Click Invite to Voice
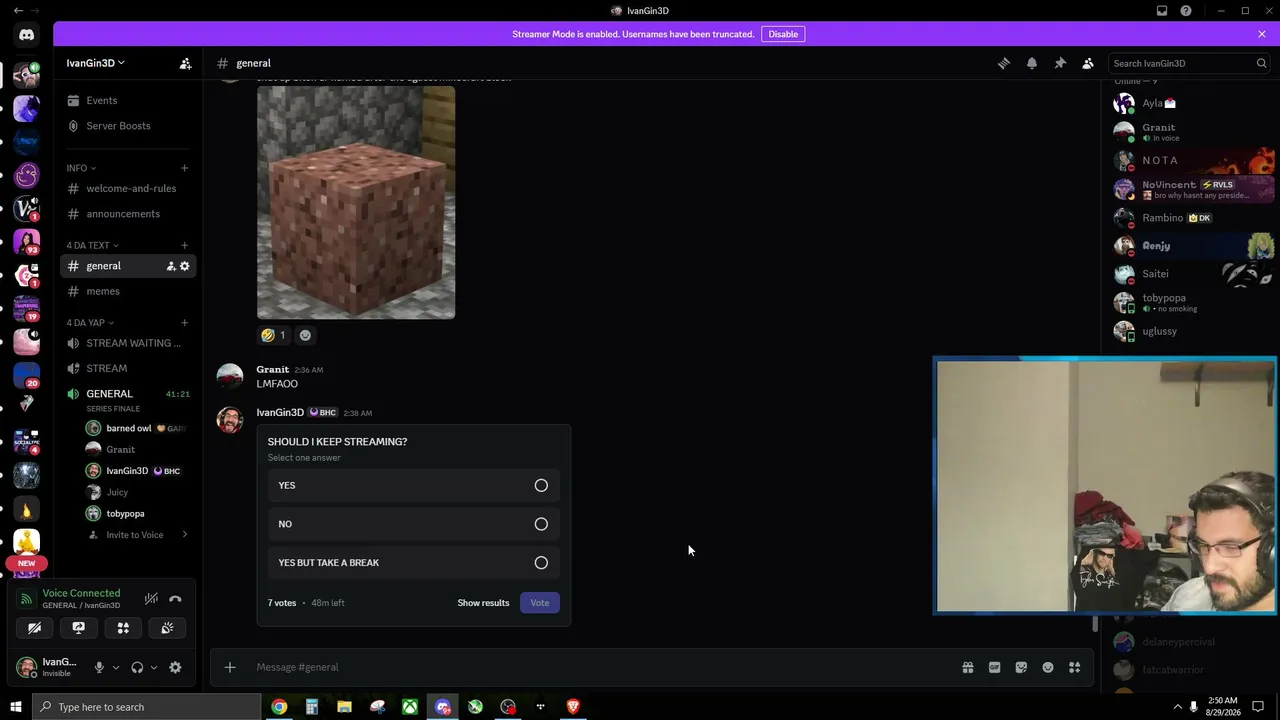Viewport: 1280px width, 720px height. point(136,535)
